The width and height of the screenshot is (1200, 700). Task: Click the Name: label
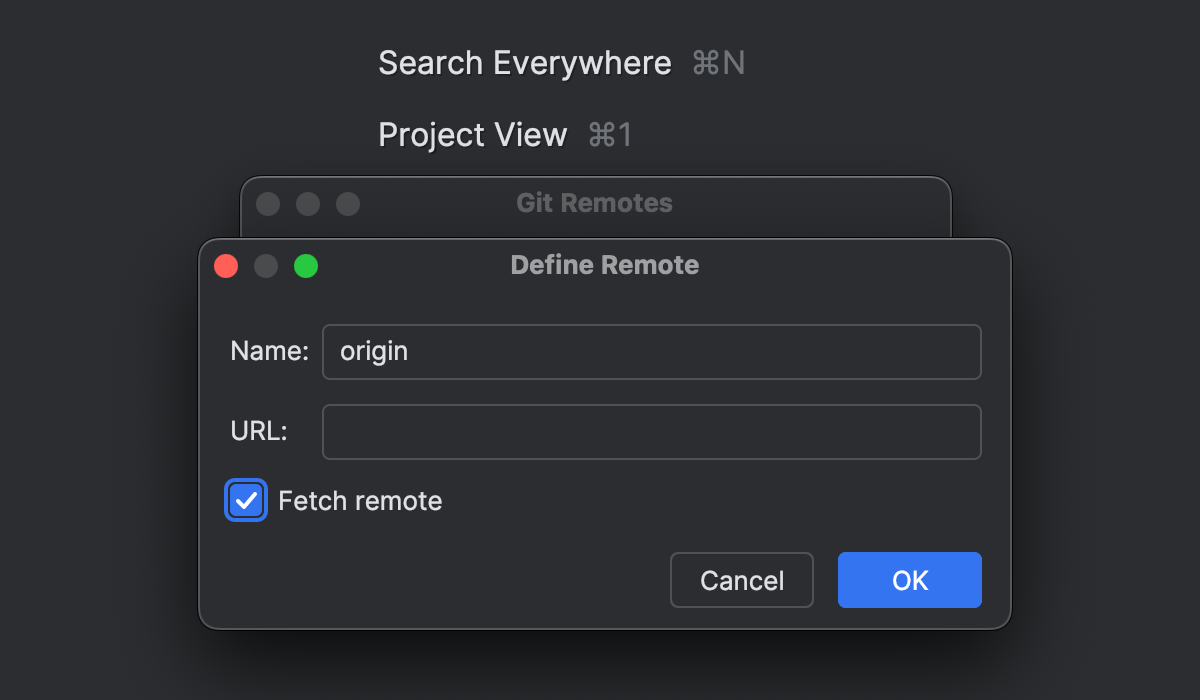(269, 351)
